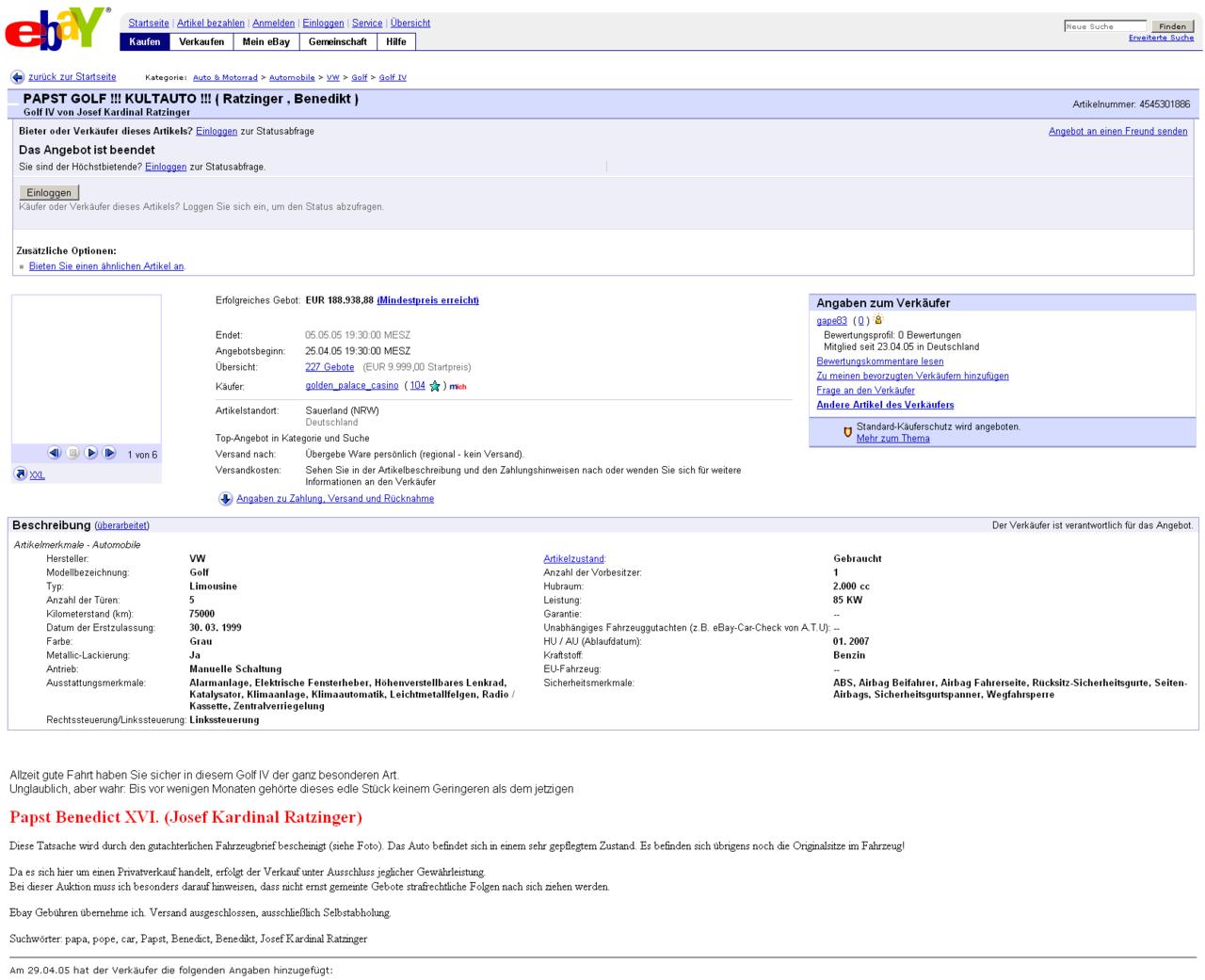The image size is (1205, 980).
Task: Expand 'Angaben zu Zahlung, Versand und Rücknahme'
Action: pos(335,499)
